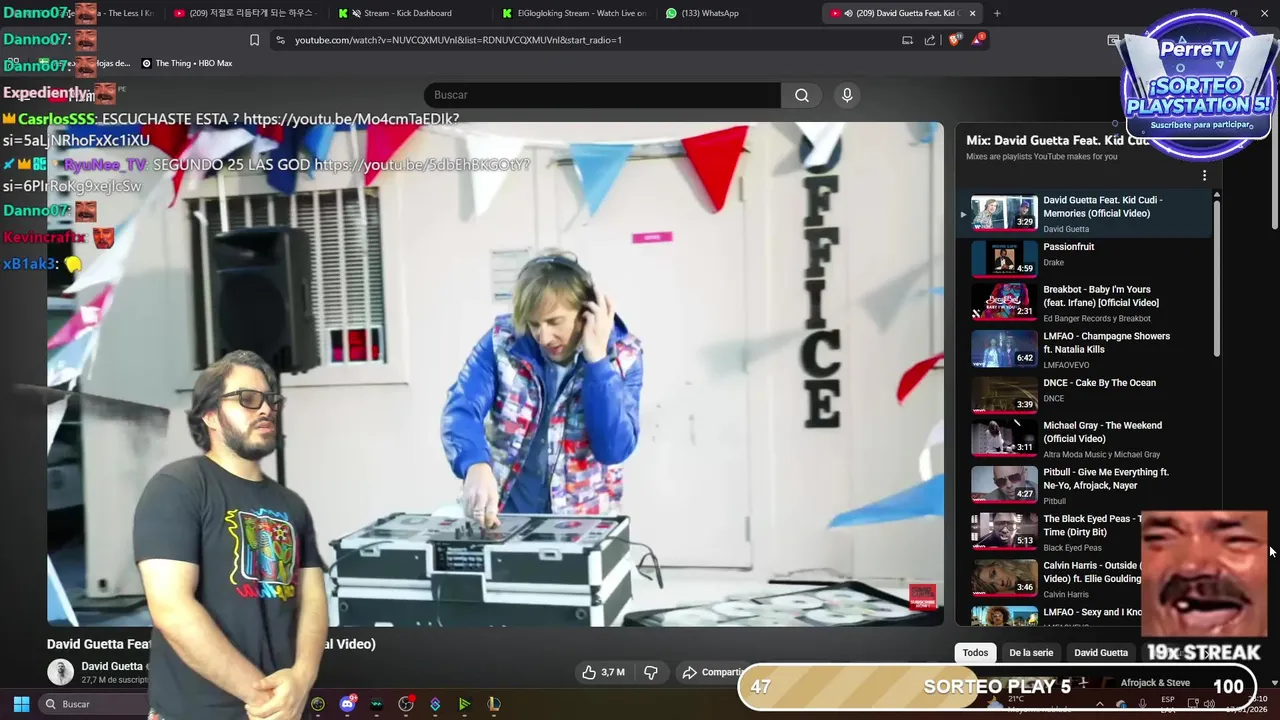
Task: Click the ESP language indicator in system tray
Action: click(1168, 704)
